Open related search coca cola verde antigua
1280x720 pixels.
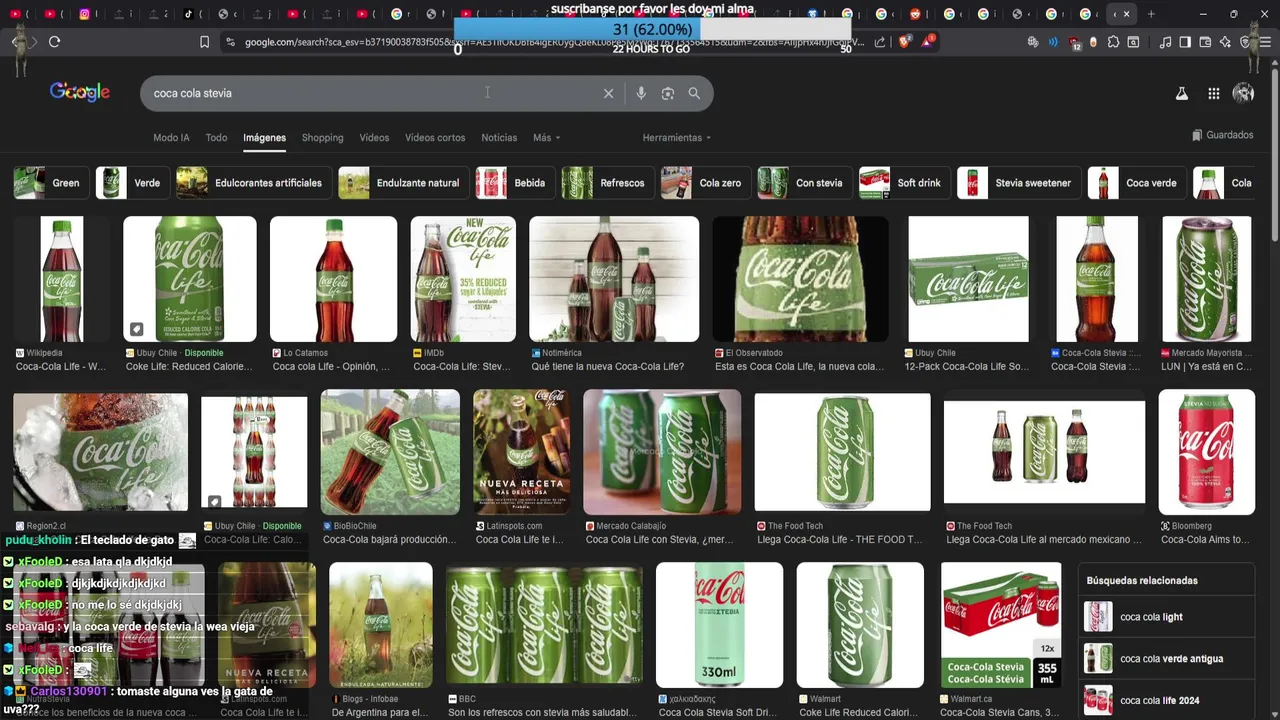tap(1167, 659)
